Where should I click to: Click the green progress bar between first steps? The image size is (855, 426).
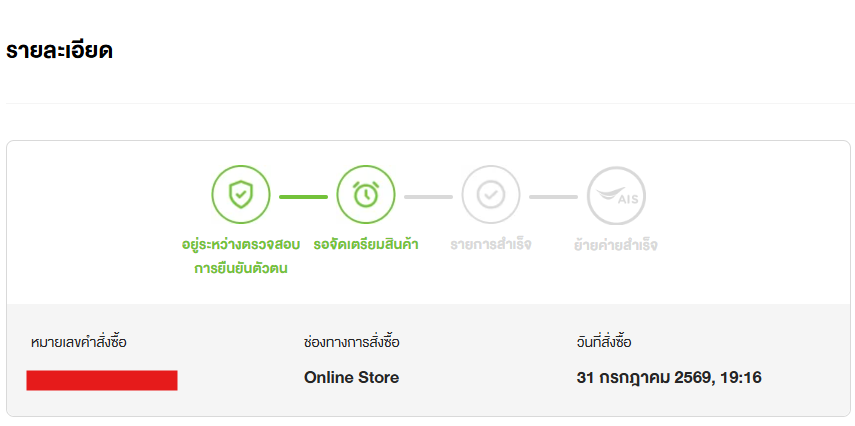(x=303, y=196)
